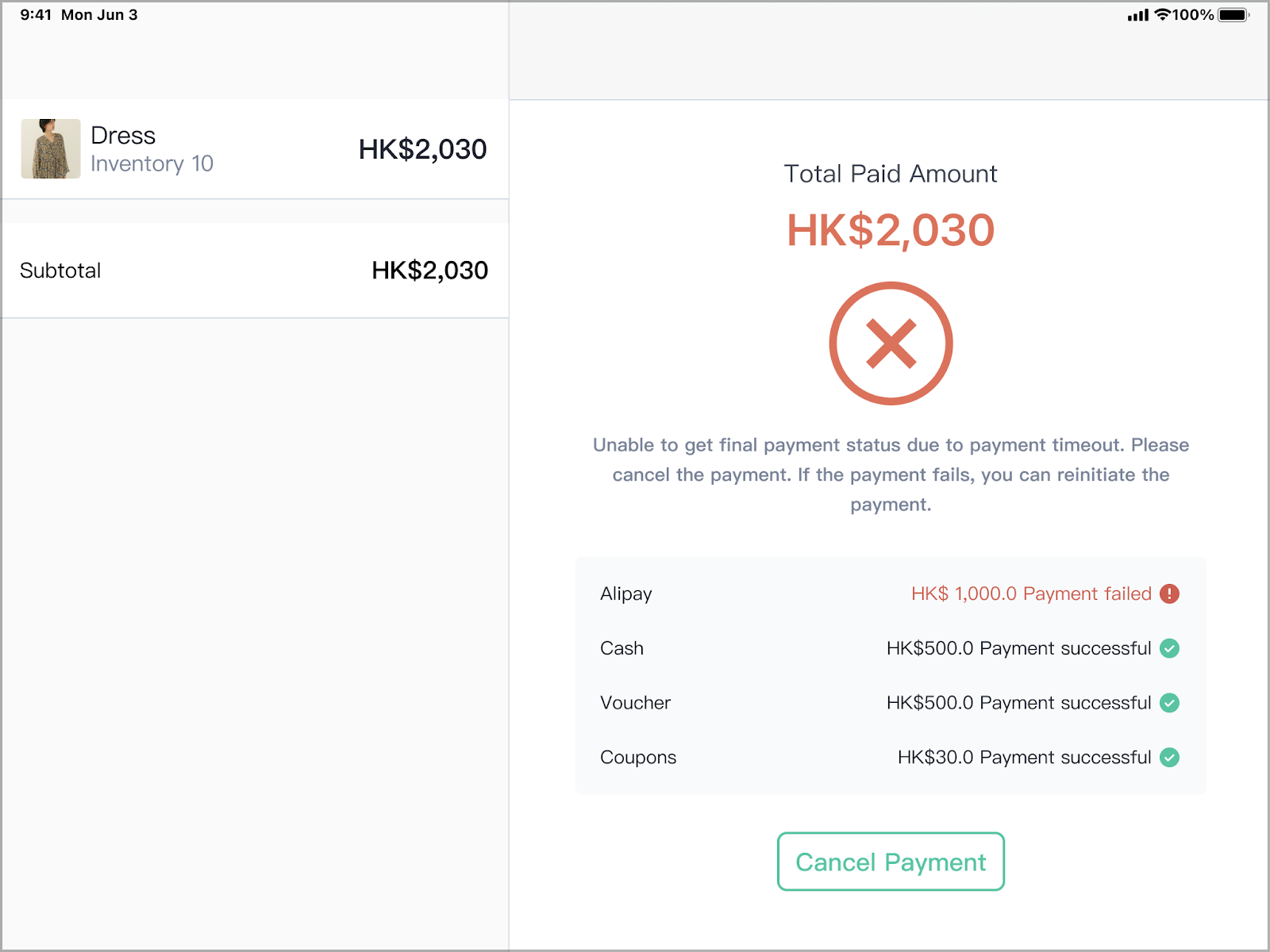Click the HK$ 1,000.0 Payment failed text
The image size is (1270, 952).
click(1031, 593)
